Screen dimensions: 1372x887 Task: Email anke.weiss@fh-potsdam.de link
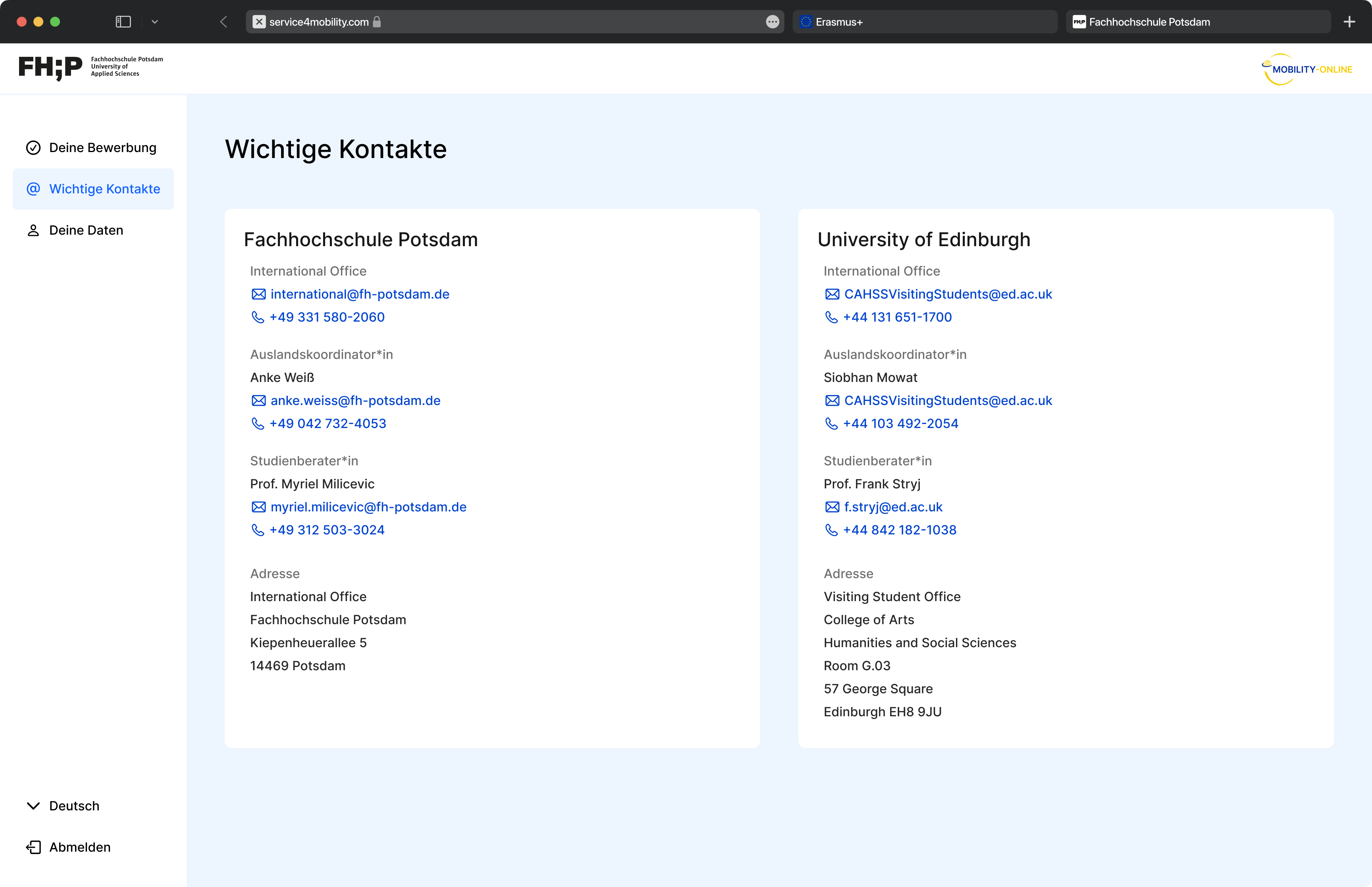coord(355,401)
